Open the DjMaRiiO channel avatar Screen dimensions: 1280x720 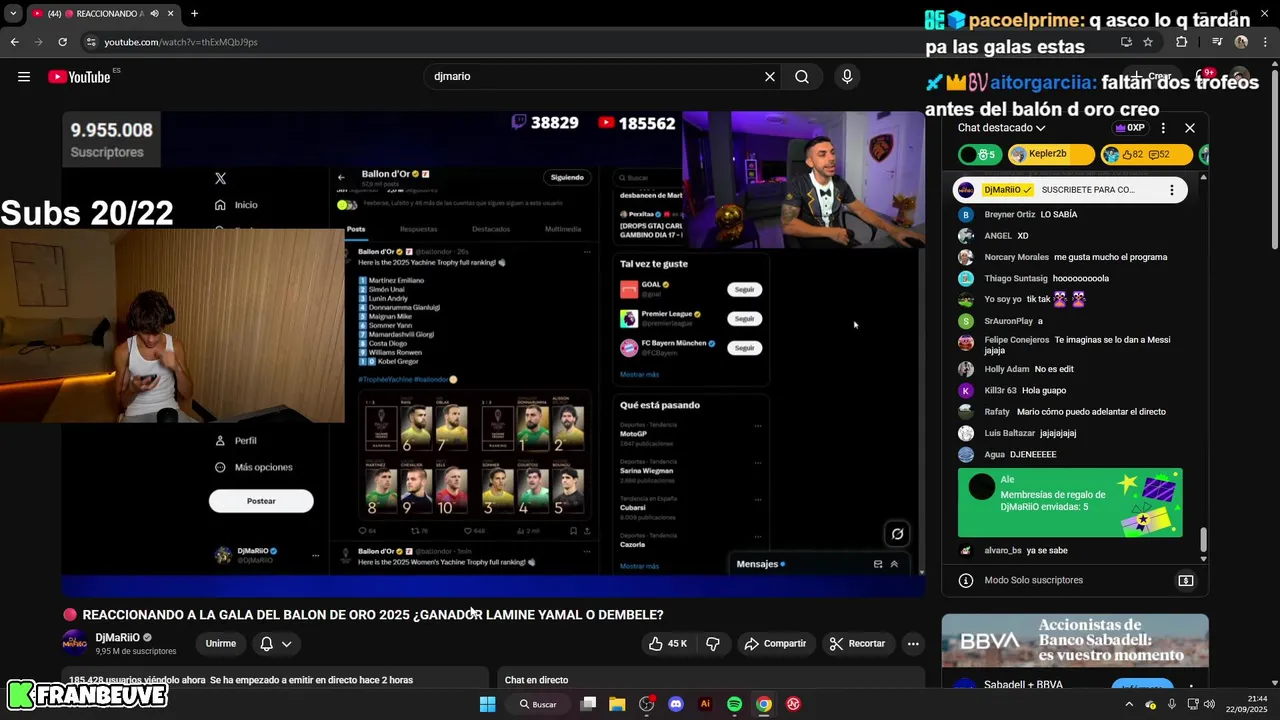click(75, 643)
